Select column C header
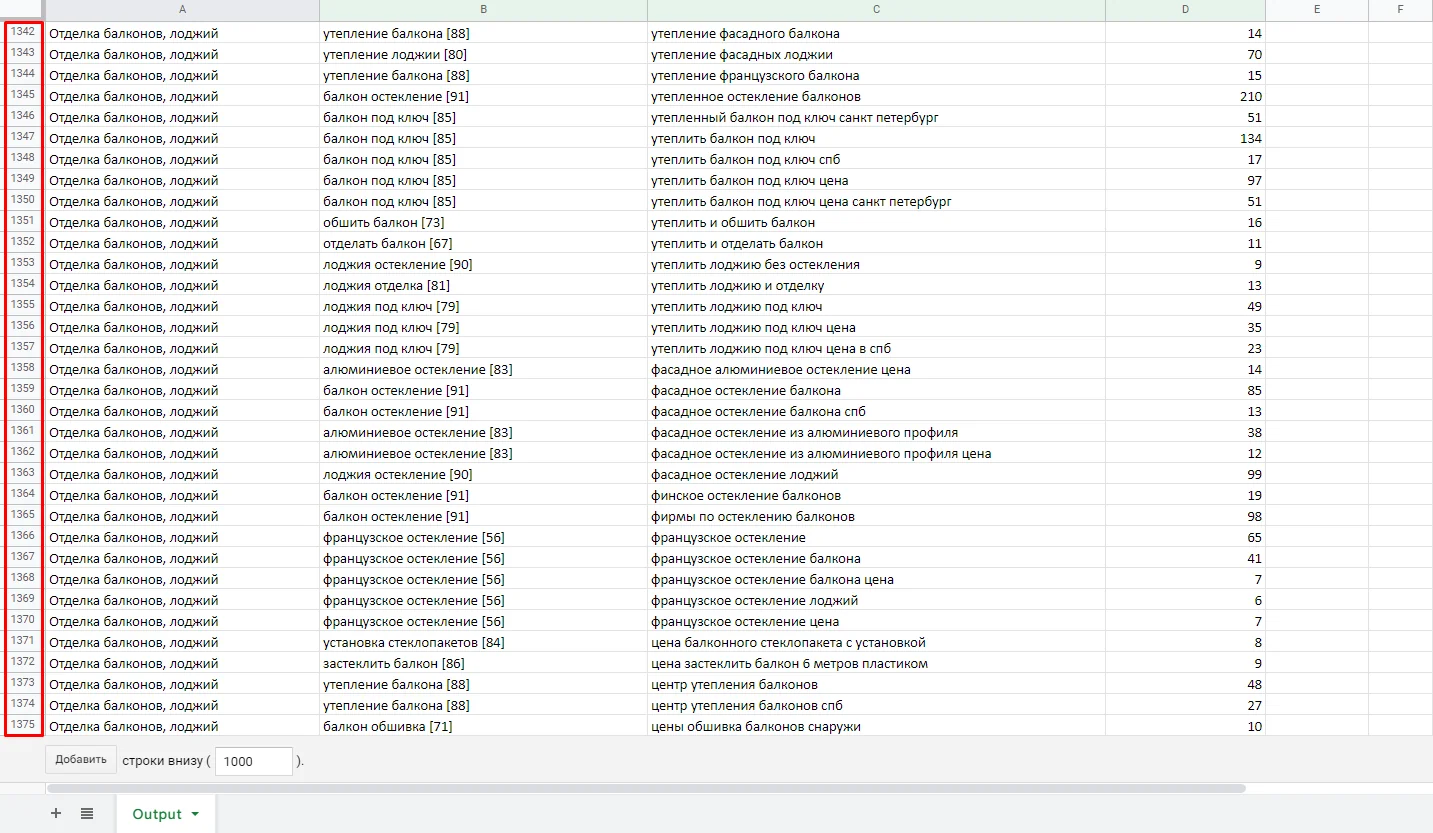This screenshot has height=833, width=1433. [x=876, y=9]
